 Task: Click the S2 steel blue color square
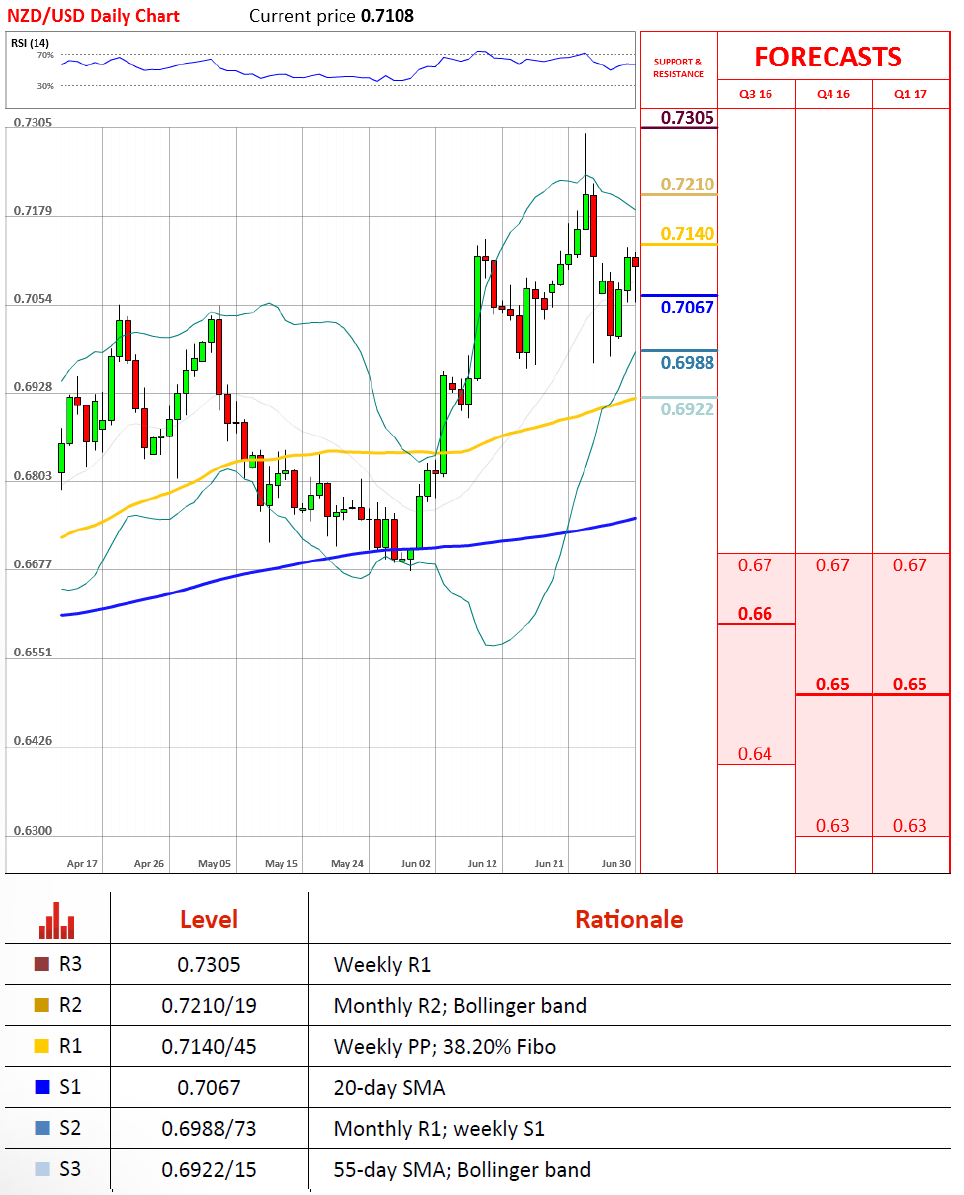click(x=42, y=1128)
